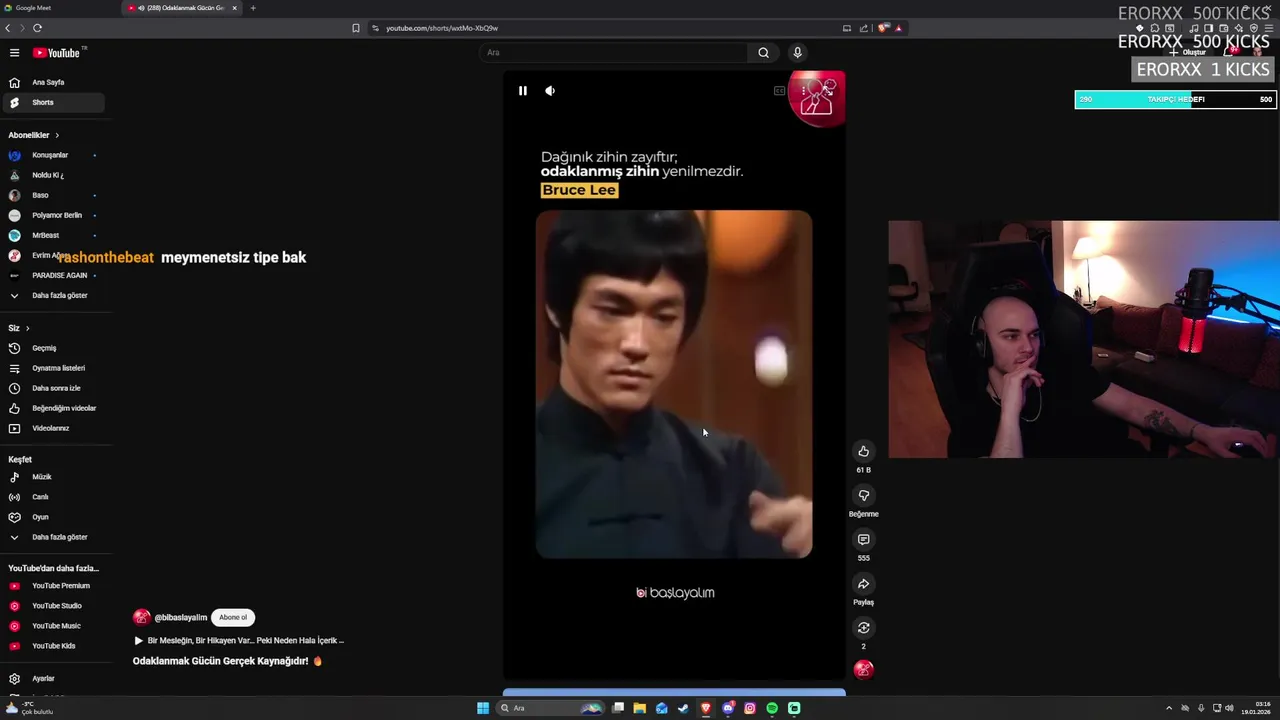Open Geçmiş watch history

52,348
